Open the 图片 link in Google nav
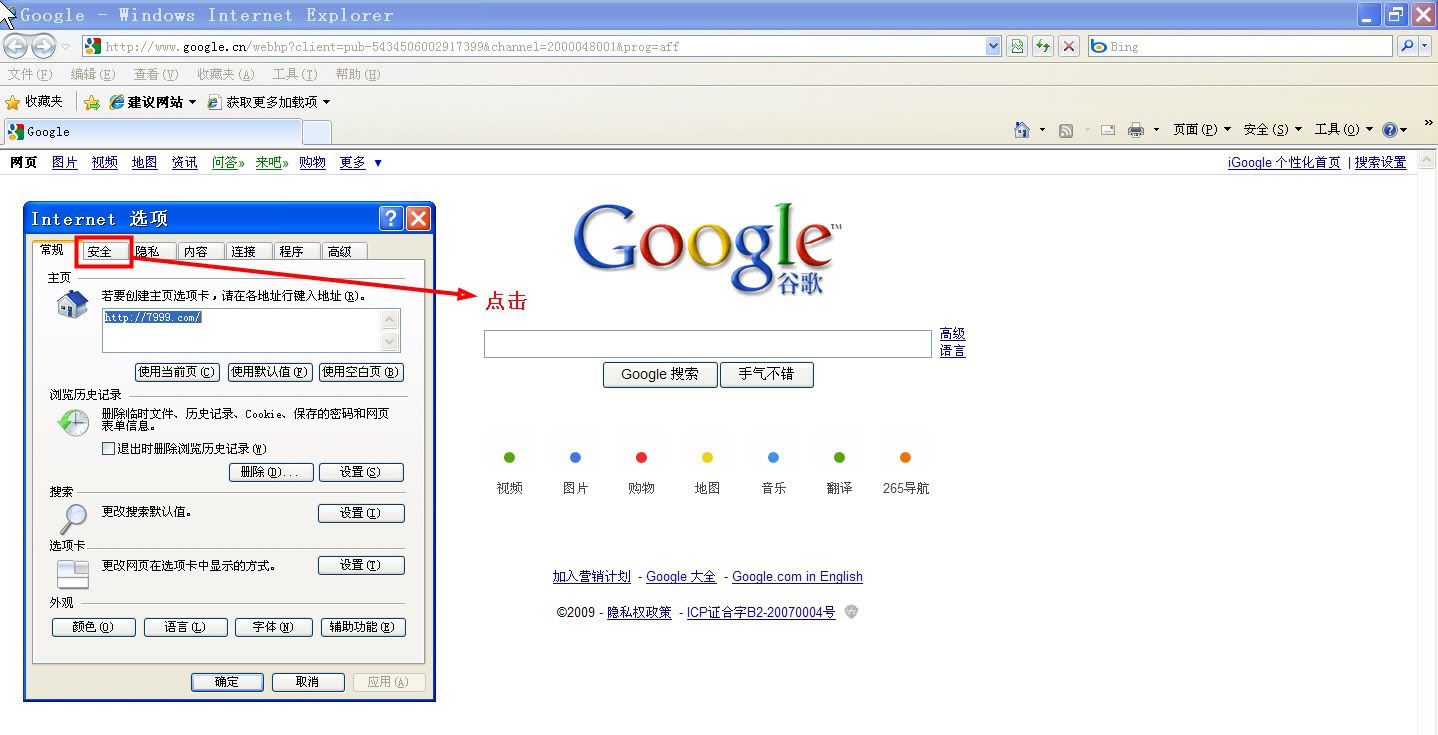Viewport: 1438px width, 735px height. (65, 162)
